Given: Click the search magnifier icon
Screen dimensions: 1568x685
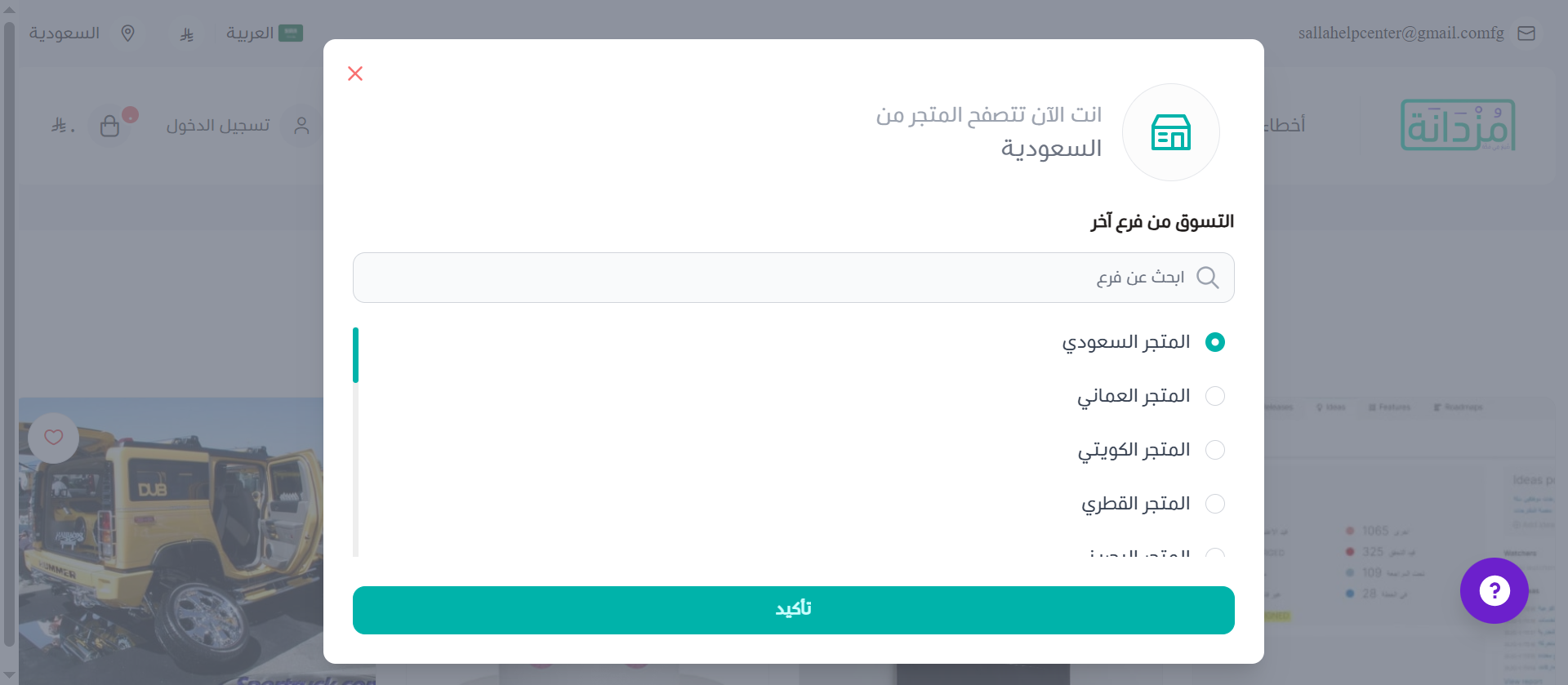Looking at the screenshot, I should coord(1207,278).
